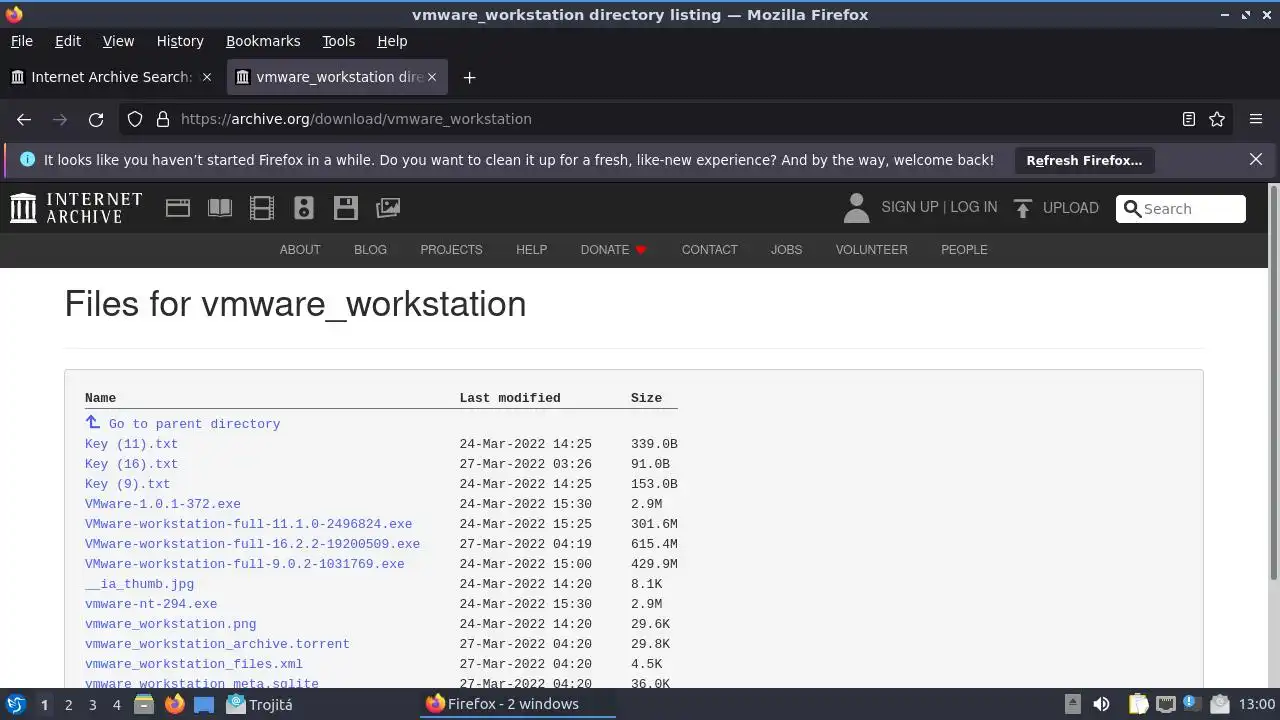Screen dimensions: 1280x720
Task: Click the LOG IN link
Action: (x=974, y=207)
